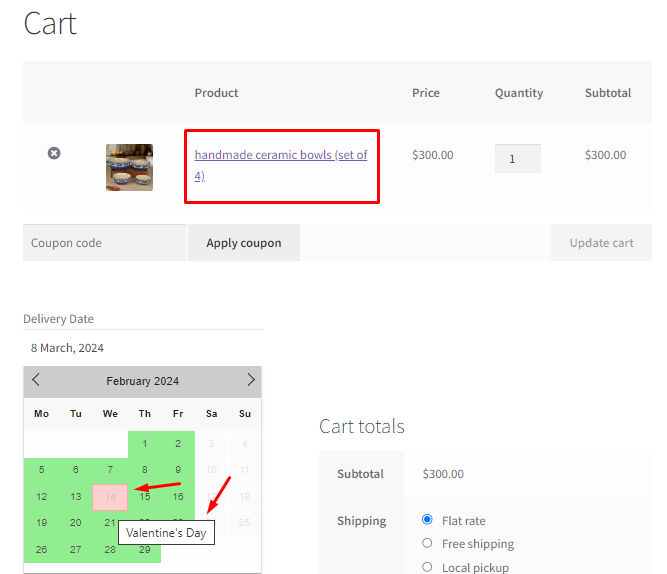
Task: Click disabled February 11 date
Action: (245, 470)
